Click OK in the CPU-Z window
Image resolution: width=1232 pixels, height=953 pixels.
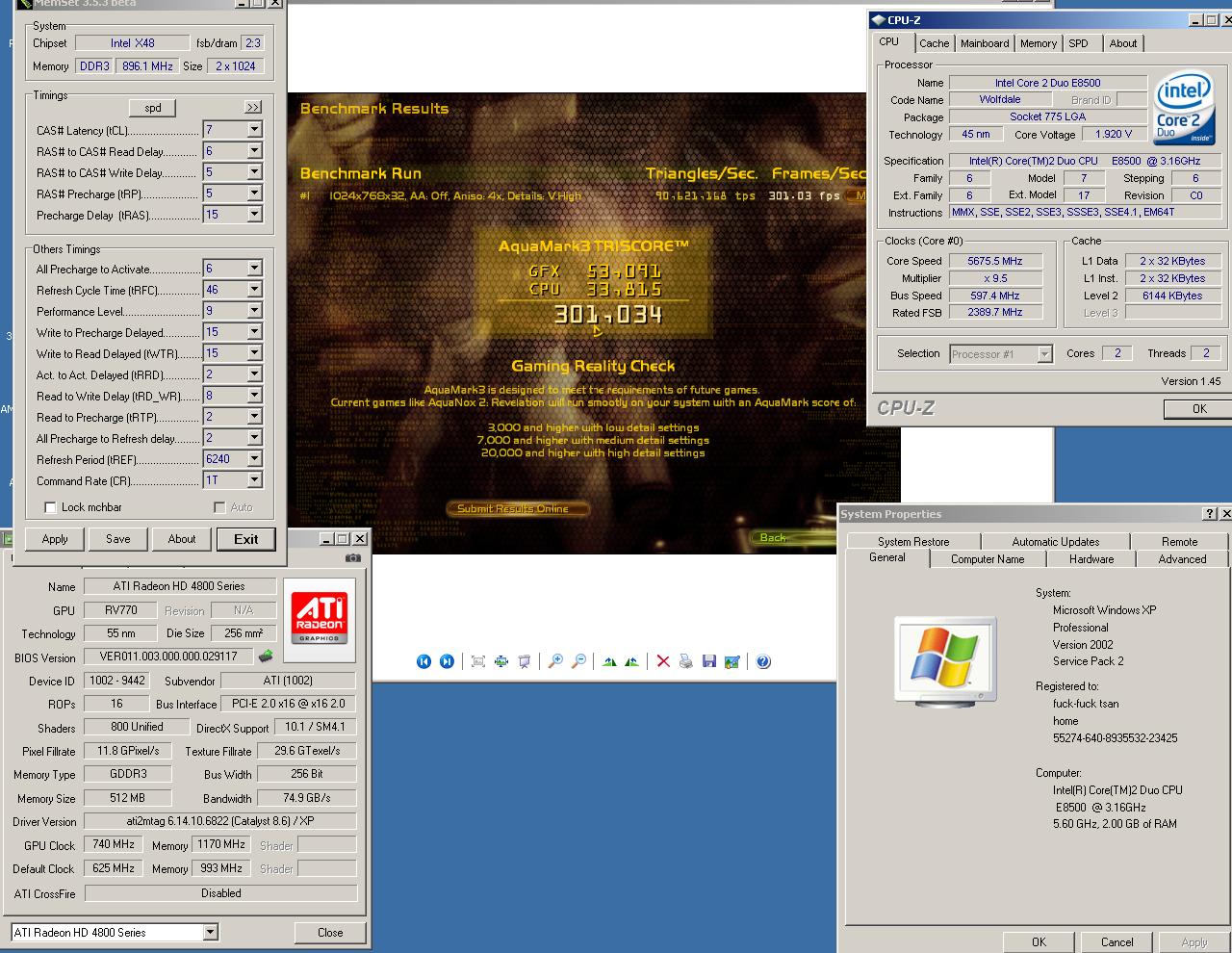[1198, 409]
